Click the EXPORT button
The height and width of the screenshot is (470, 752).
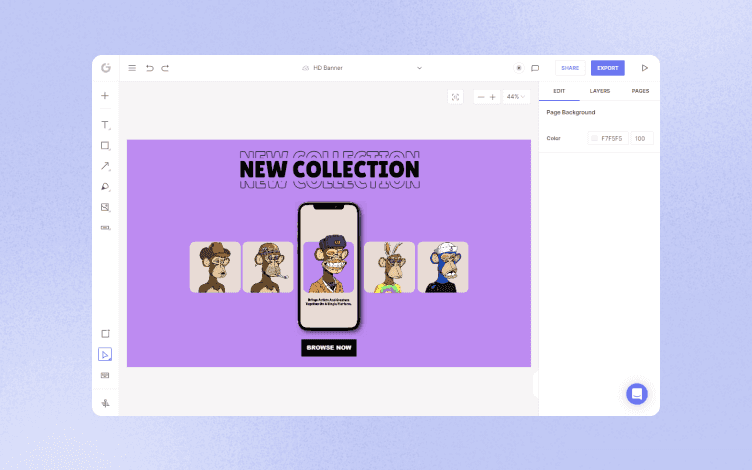point(608,68)
